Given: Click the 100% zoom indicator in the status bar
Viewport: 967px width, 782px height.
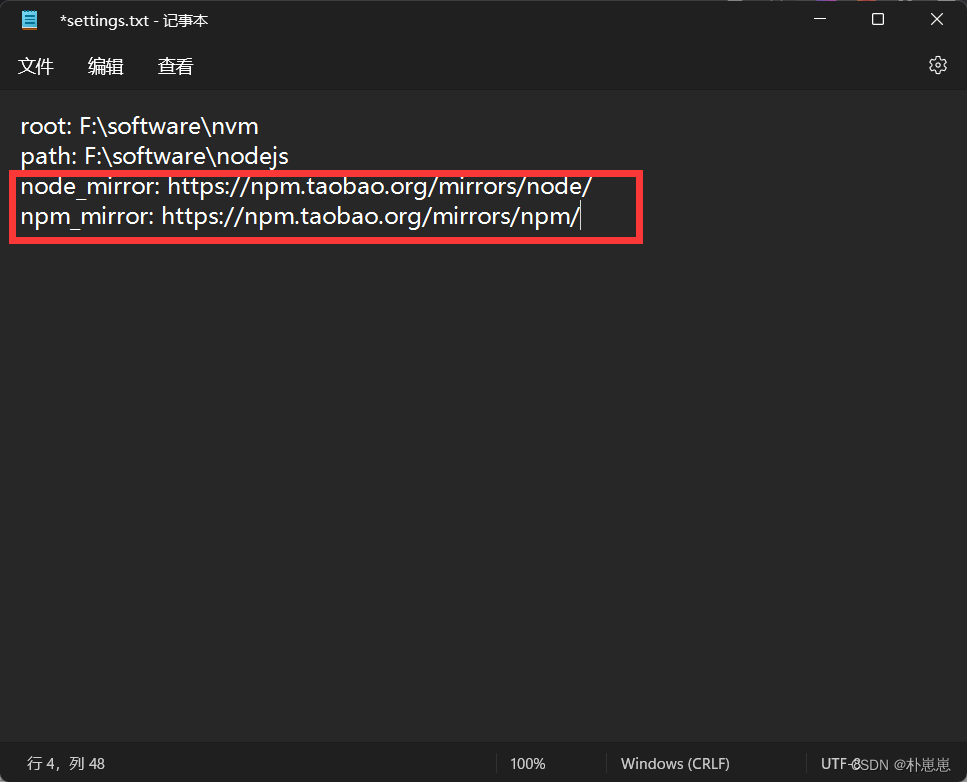Looking at the screenshot, I should 527,763.
